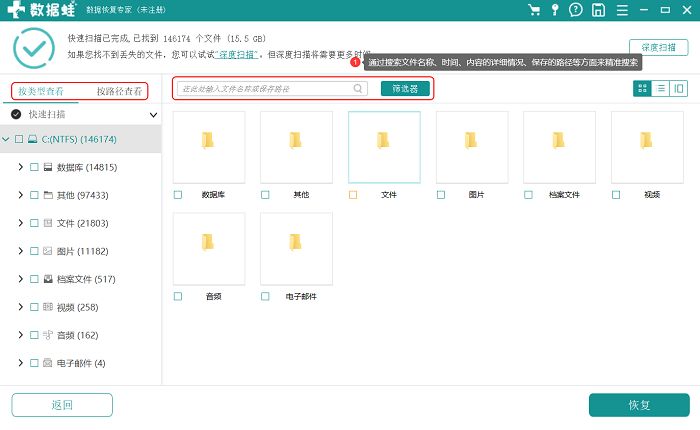
Task: Open the 档案文件 folder thumbnail
Action: (559, 147)
